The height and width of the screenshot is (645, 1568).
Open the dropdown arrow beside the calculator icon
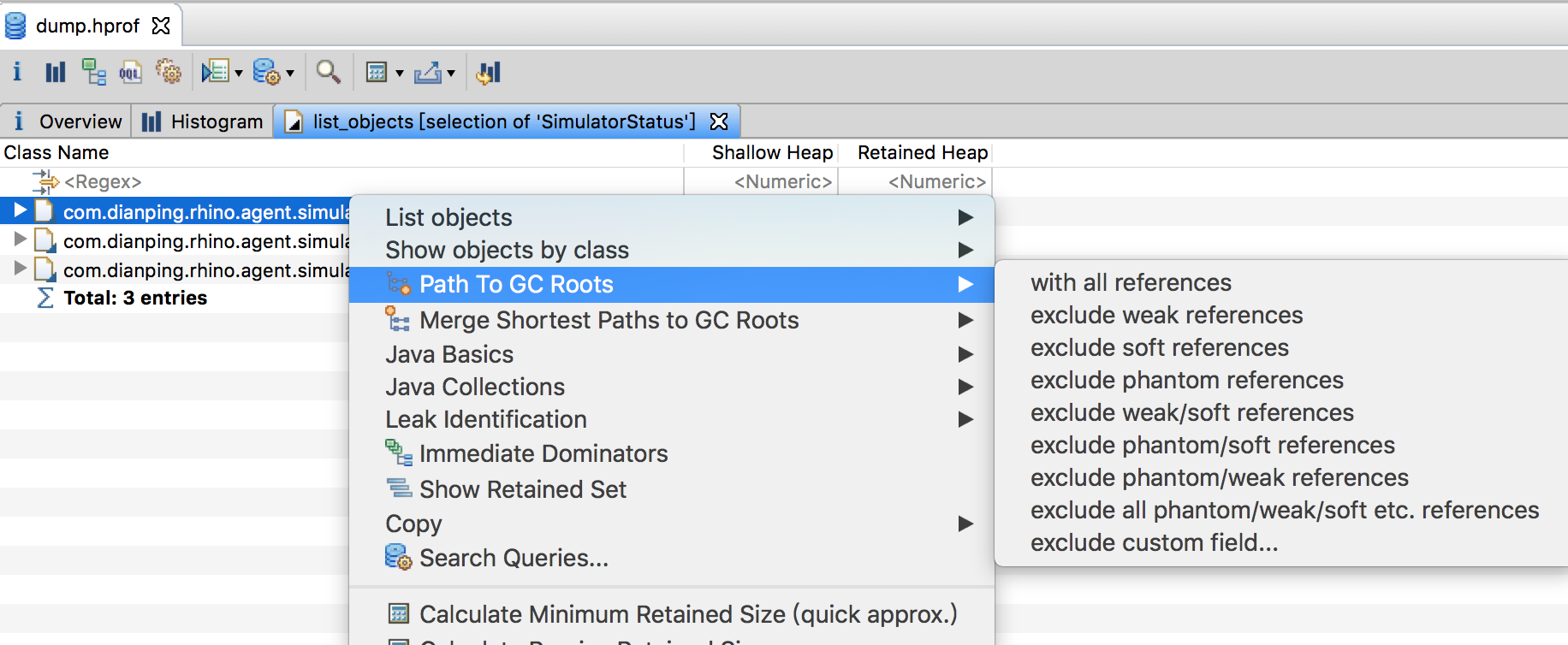point(399,74)
